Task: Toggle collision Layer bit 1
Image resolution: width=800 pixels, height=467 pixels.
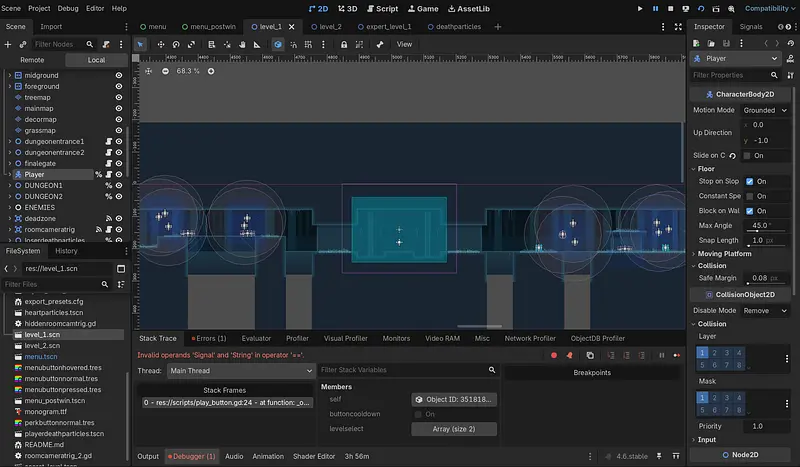Action: point(704,352)
